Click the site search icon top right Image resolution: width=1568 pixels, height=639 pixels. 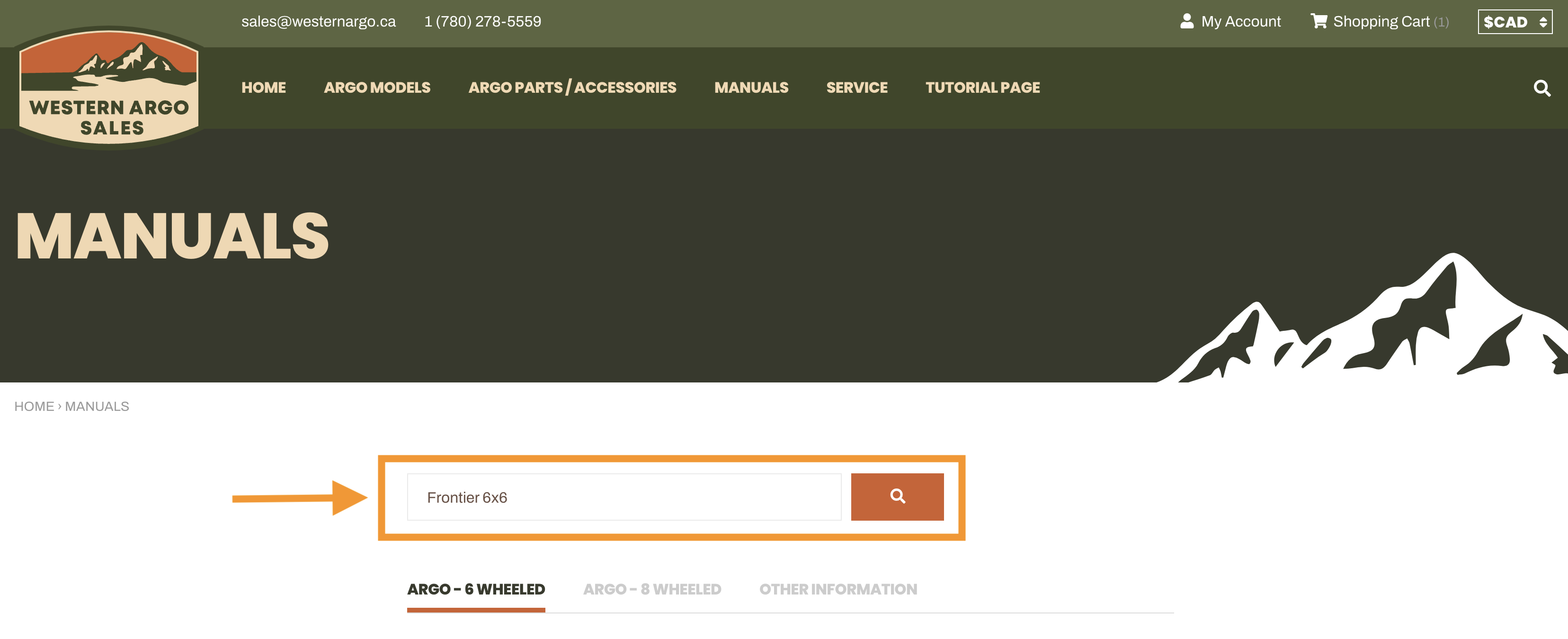click(1544, 88)
